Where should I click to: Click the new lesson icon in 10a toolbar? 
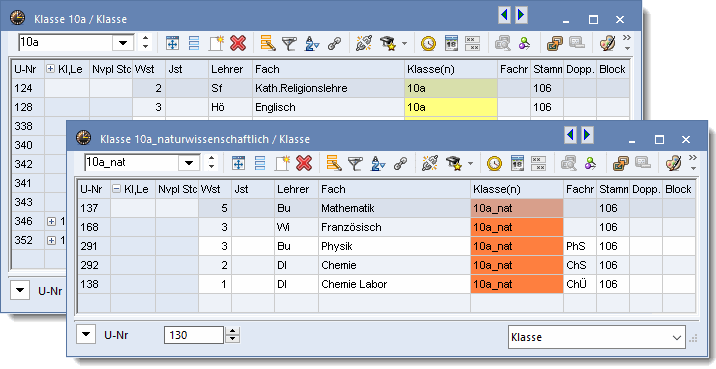(x=216, y=43)
